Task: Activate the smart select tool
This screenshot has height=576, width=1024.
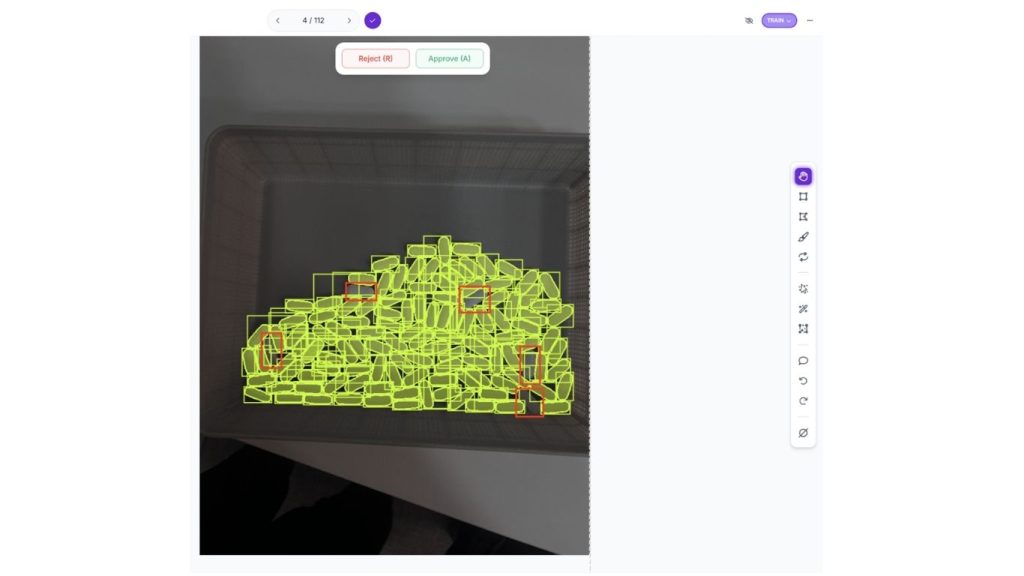Action: (x=803, y=289)
